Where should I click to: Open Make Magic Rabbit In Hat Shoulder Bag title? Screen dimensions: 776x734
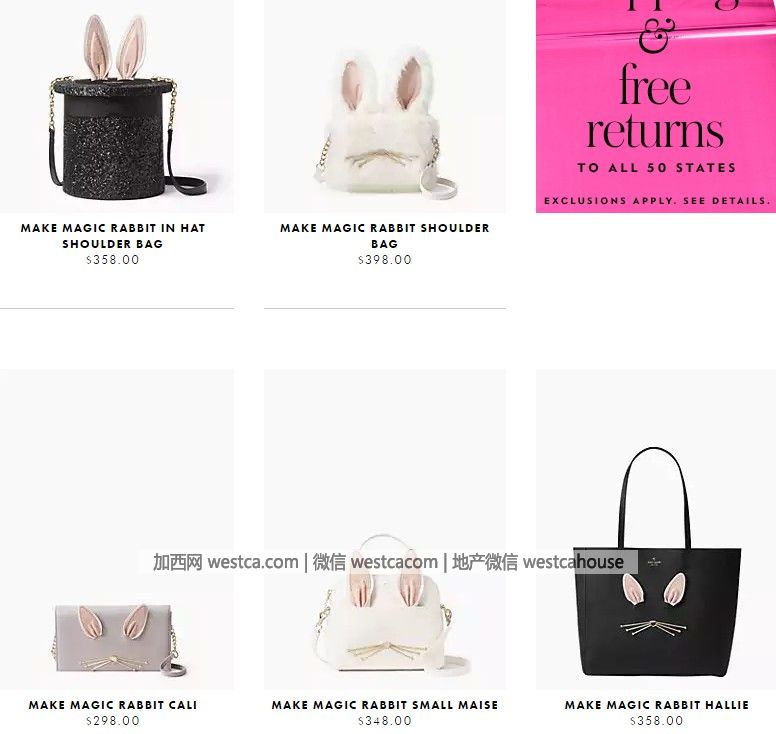[x=113, y=236]
